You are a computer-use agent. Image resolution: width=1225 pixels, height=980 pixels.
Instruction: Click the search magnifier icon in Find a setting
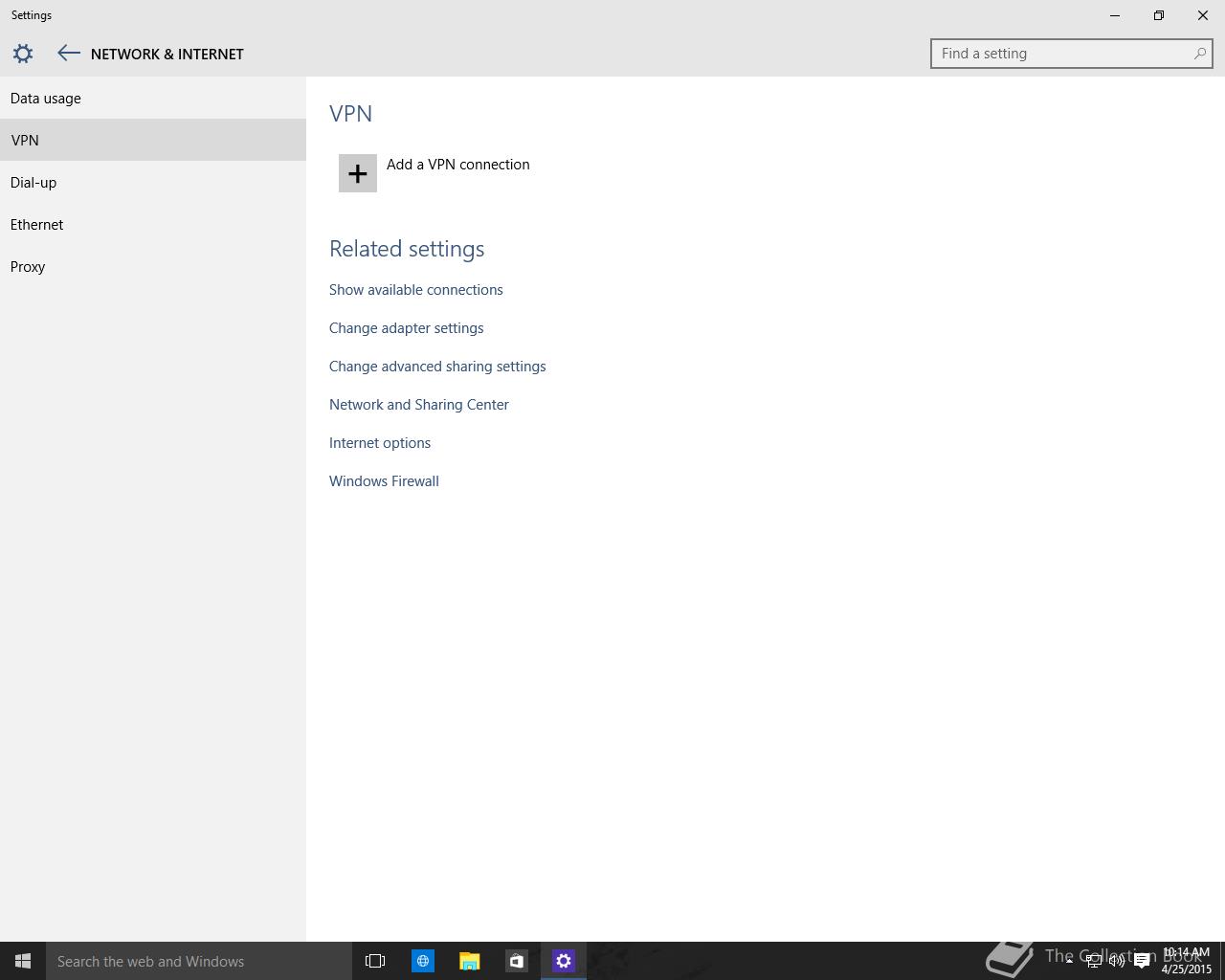1199,54
